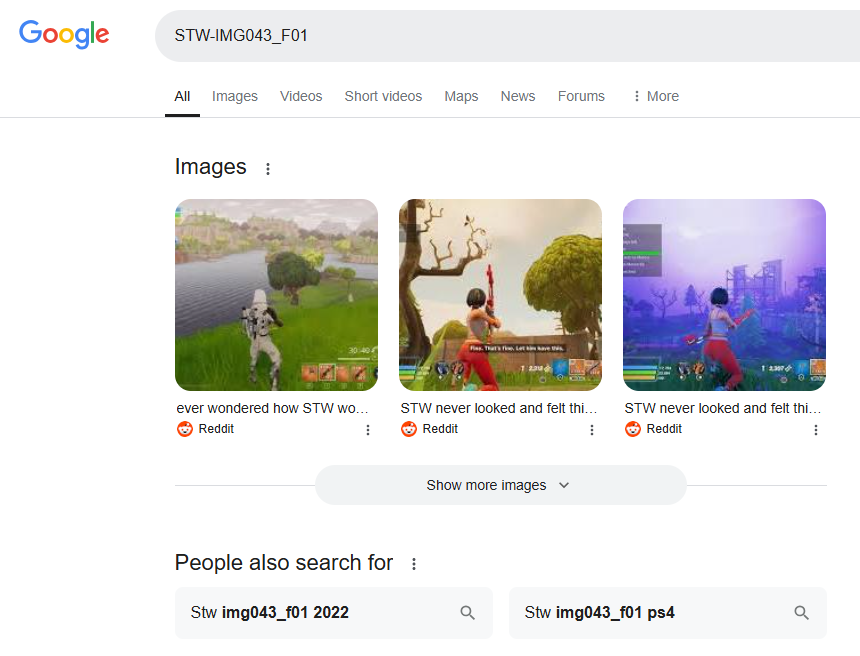Image resolution: width=860 pixels, height=656 pixels.
Task: Open the 'ever wondered how STW wo...' result
Action: point(272,408)
